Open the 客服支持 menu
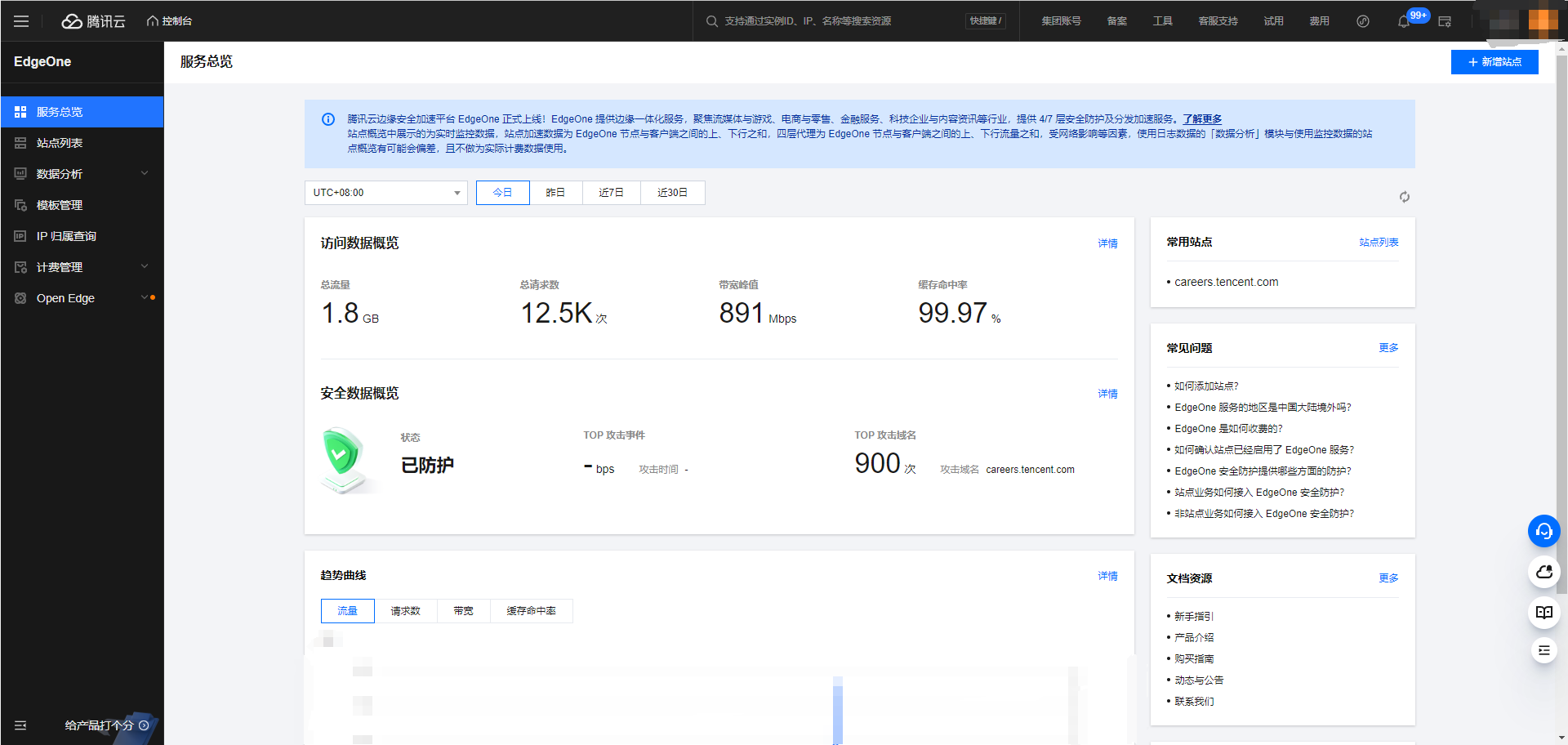 [1218, 21]
